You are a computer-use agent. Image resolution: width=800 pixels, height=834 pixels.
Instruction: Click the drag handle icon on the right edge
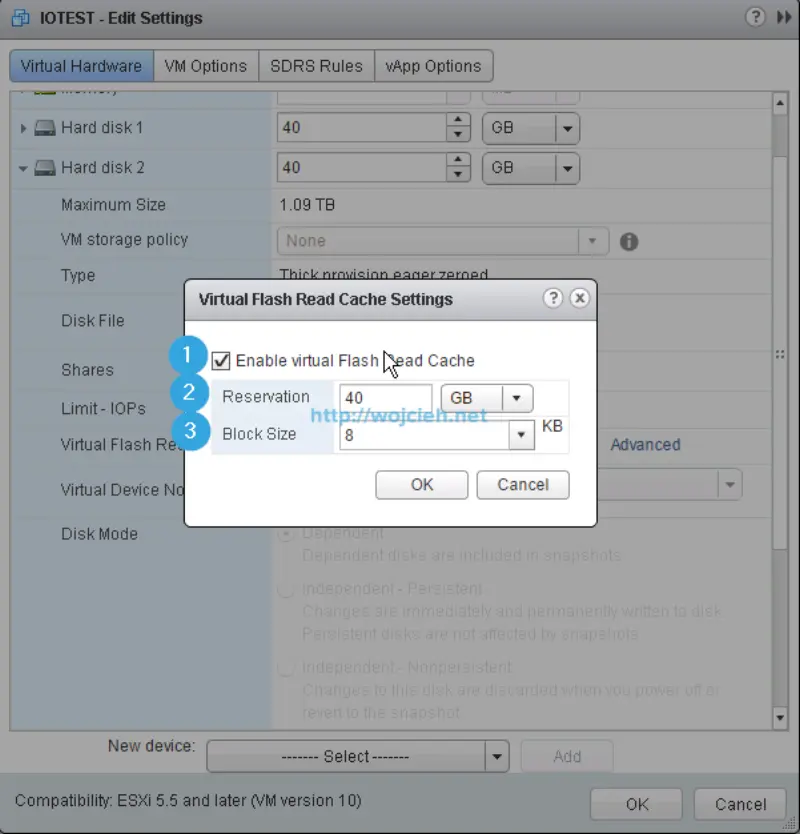click(779, 353)
